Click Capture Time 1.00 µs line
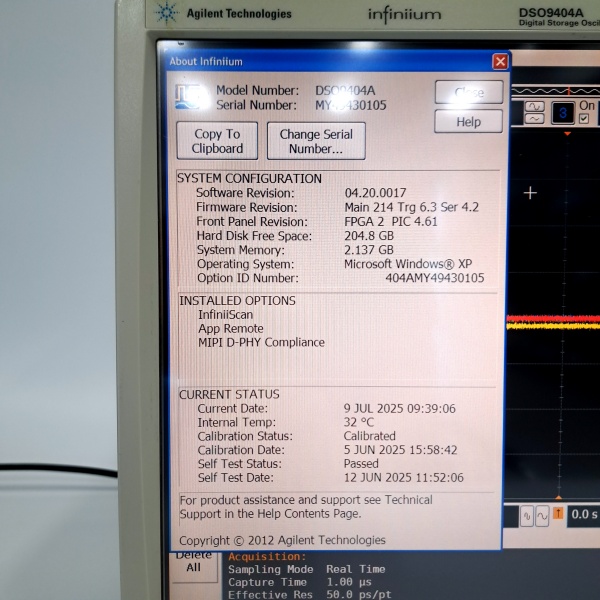The height and width of the screenshot is (600, 600). 300,582
